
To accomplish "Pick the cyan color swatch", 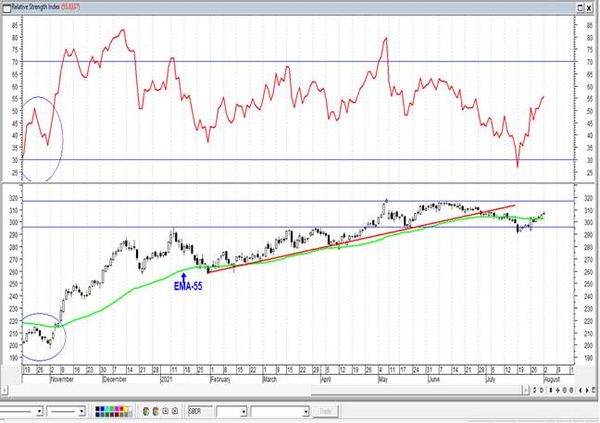I will [x=107, y=409].
